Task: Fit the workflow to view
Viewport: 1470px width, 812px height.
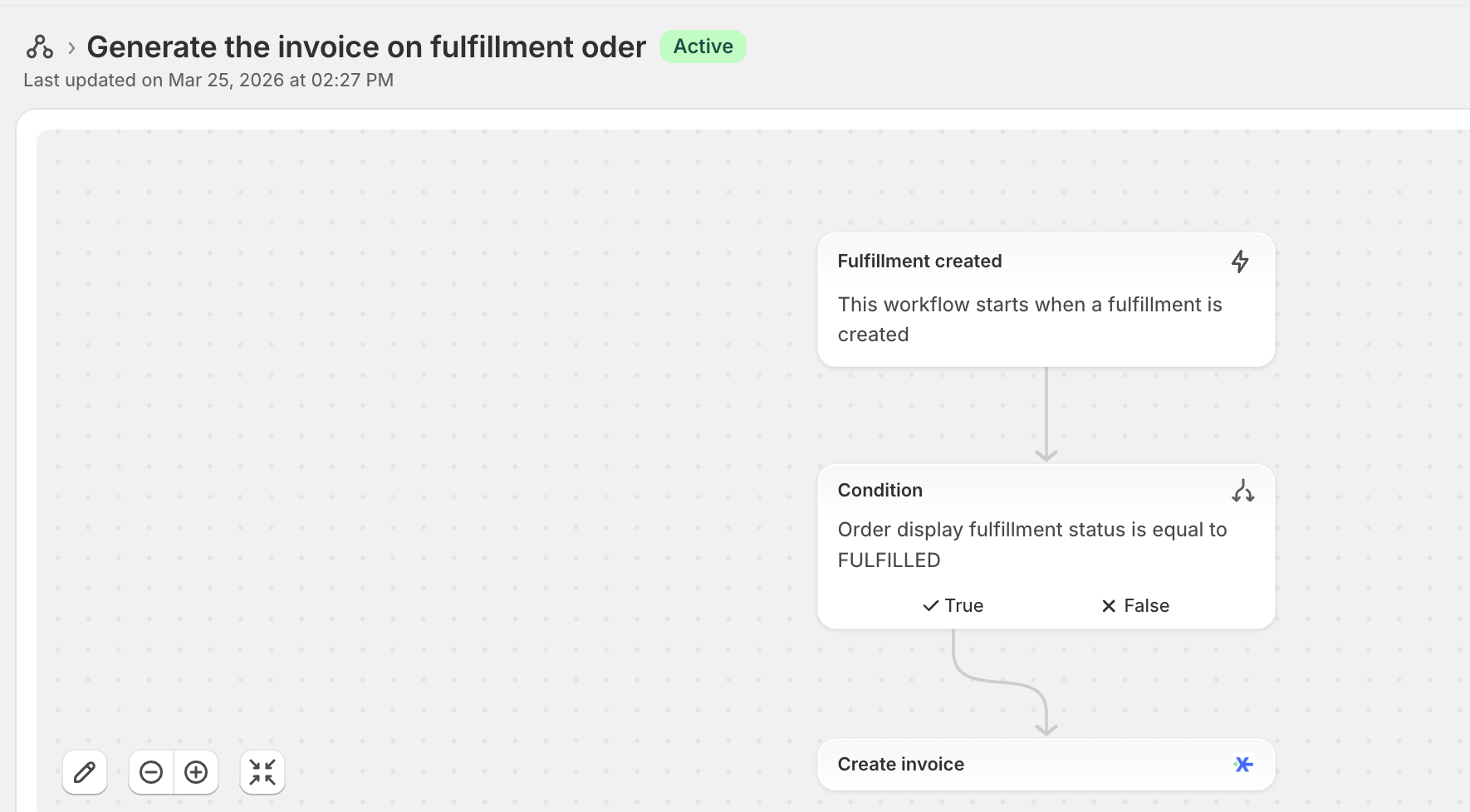Action: coord(262,773)
